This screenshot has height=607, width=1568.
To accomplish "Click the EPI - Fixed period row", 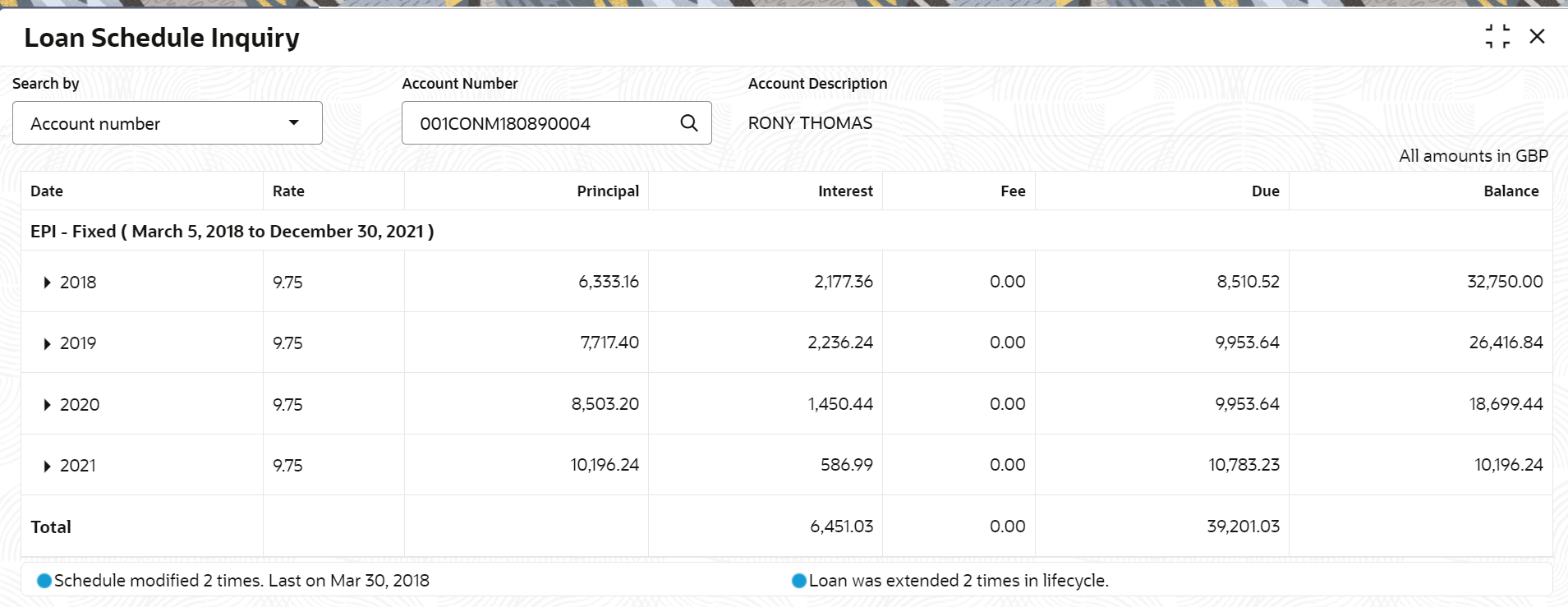I will click(x=787, y=231).
